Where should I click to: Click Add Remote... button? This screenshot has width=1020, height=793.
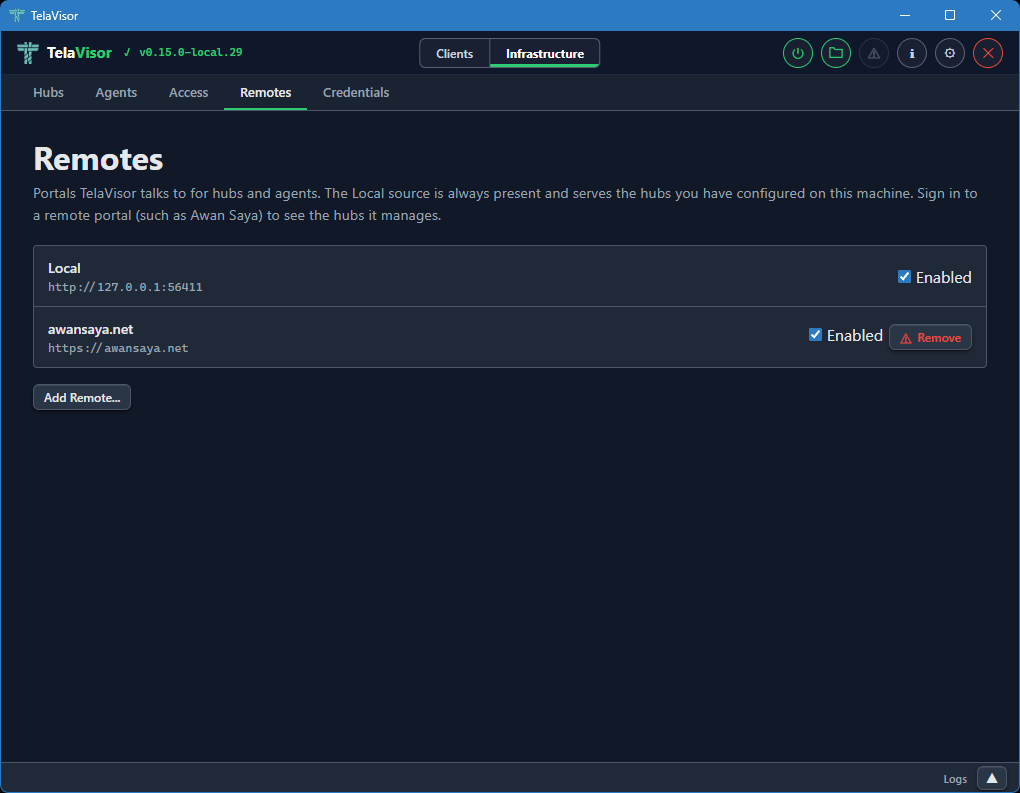[82, 397]
